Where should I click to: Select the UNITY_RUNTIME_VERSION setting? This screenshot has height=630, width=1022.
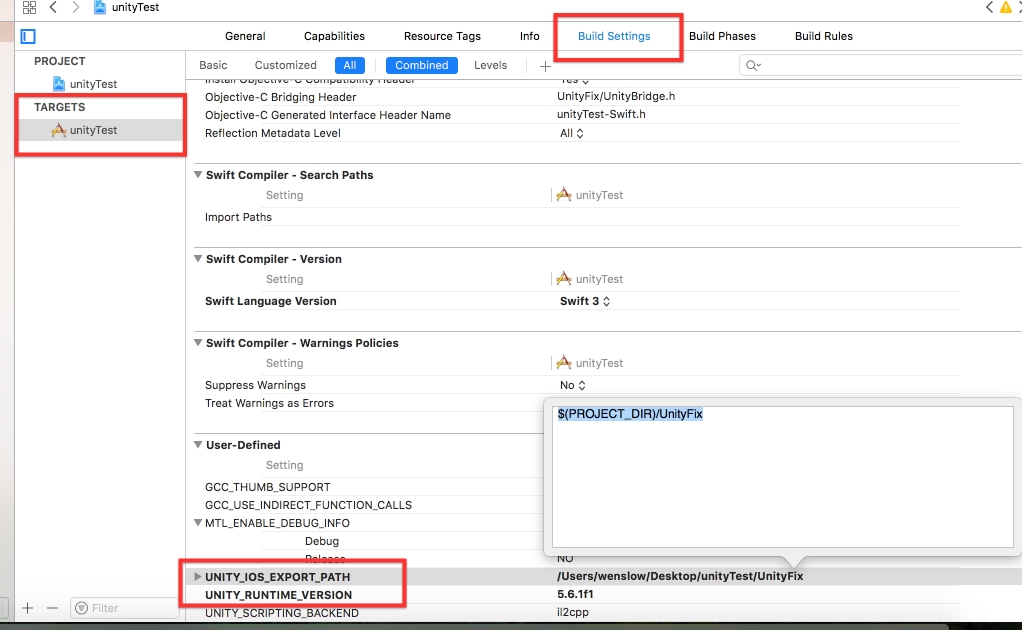click(278, 595)
